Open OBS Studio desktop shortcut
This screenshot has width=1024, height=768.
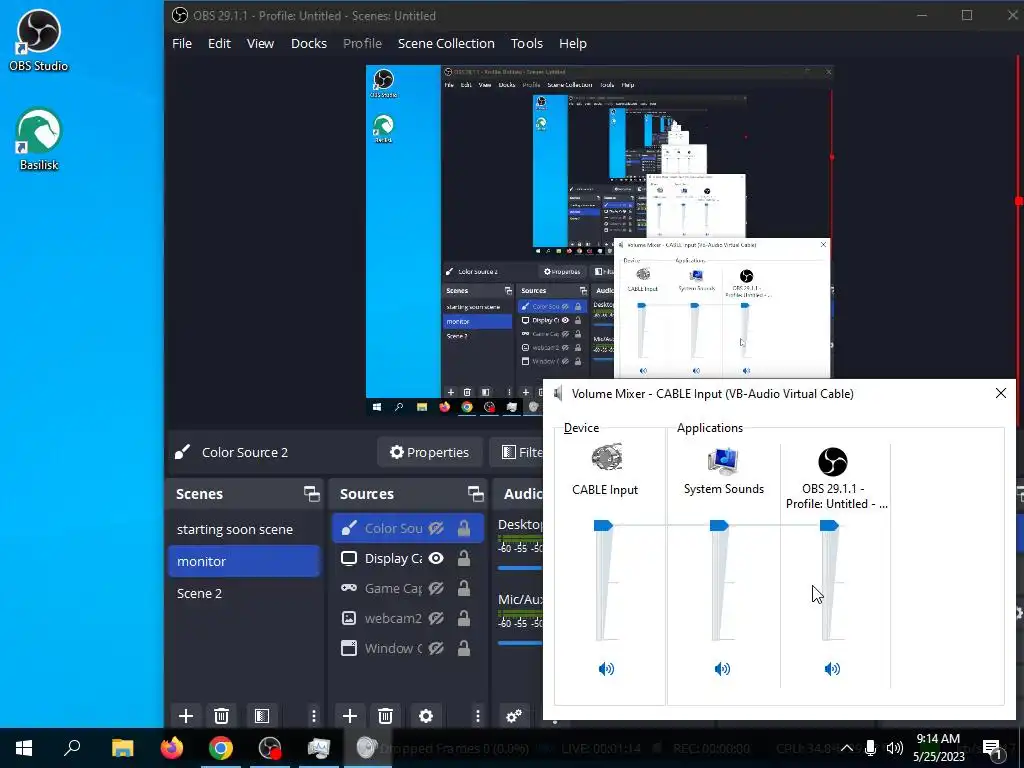(x=39, y=40)
